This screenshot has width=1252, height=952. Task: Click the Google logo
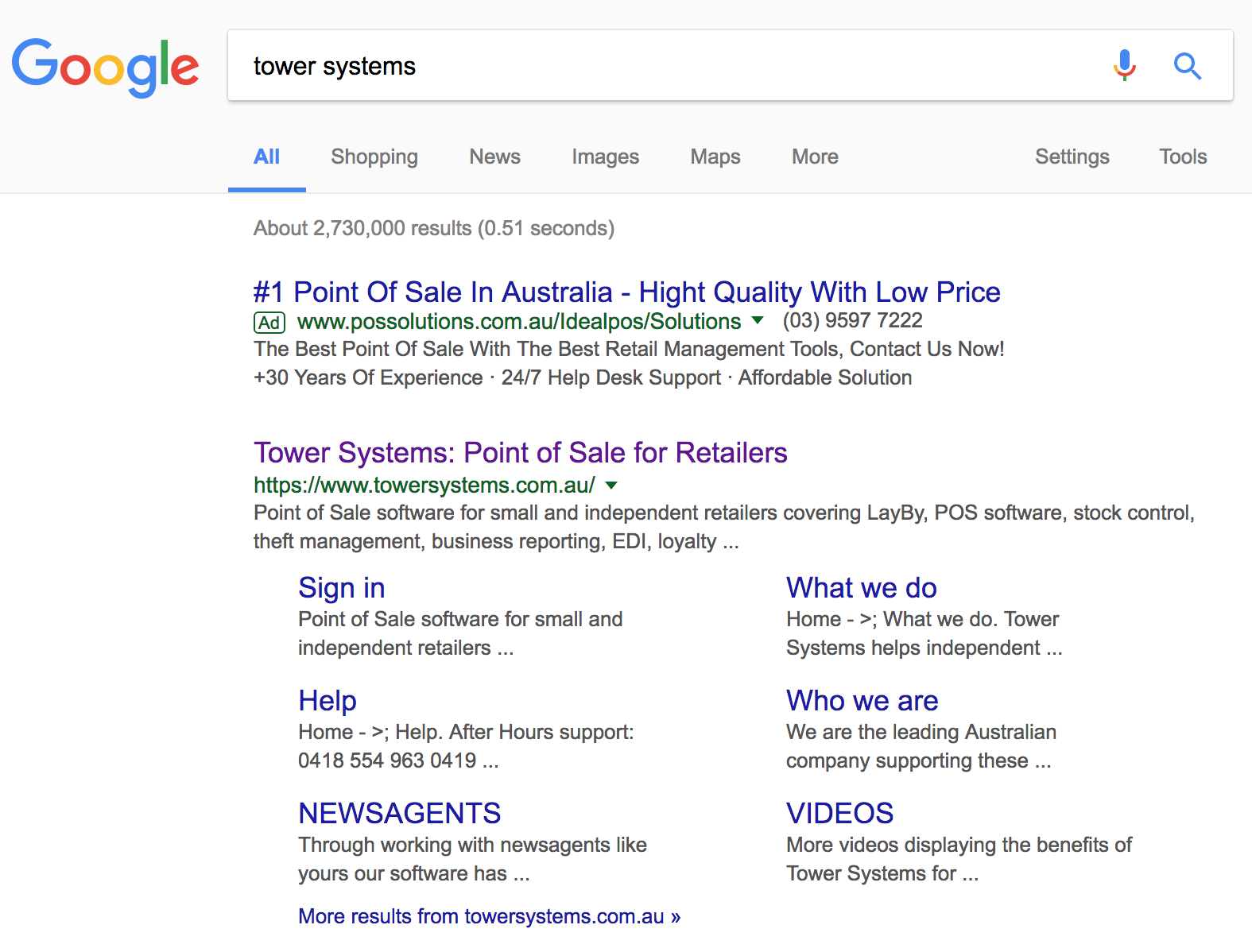[x=105, y=67]
